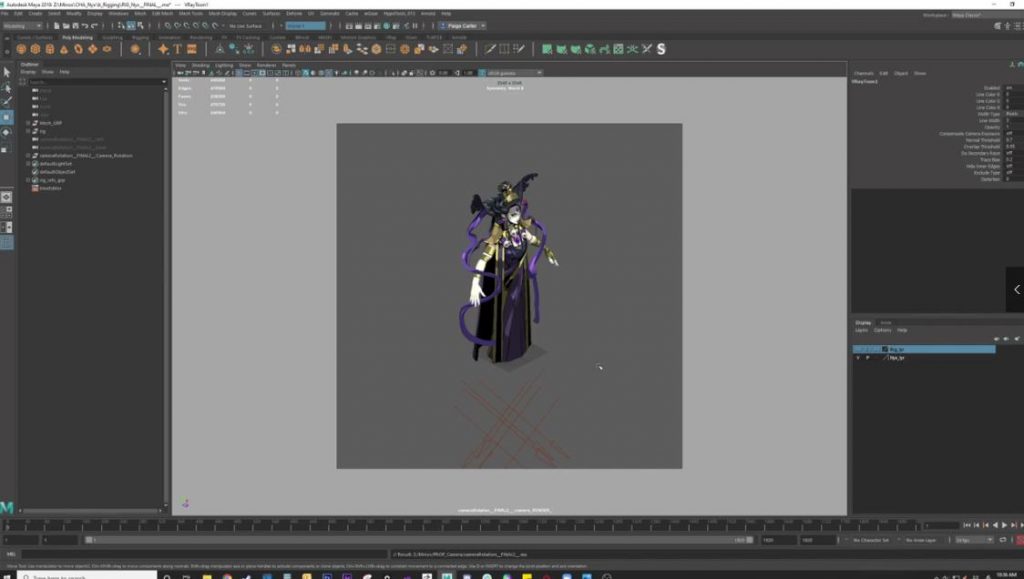1024x579 pixels.
Task: Expand the rig node in Outliner
Action: point(28,131)
